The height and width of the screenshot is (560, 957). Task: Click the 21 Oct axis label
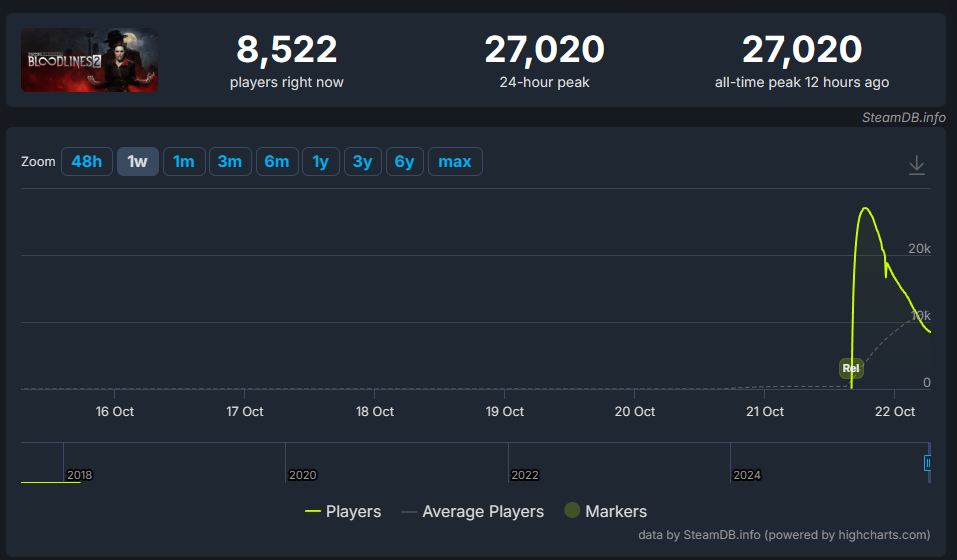(765, 412)
